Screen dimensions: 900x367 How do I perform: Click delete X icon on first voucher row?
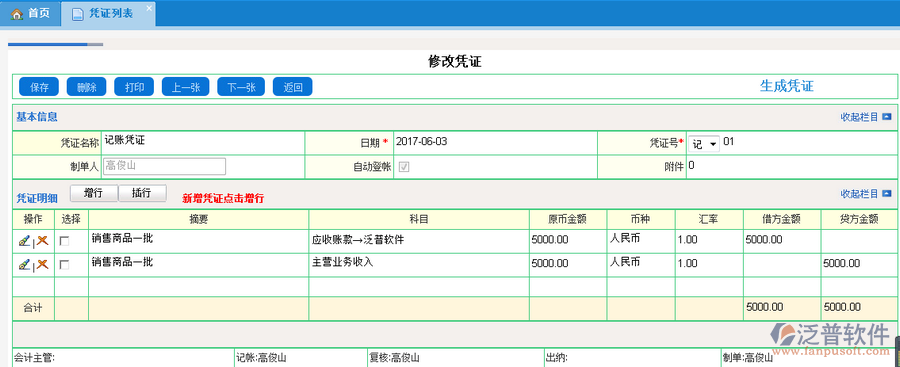42,241
